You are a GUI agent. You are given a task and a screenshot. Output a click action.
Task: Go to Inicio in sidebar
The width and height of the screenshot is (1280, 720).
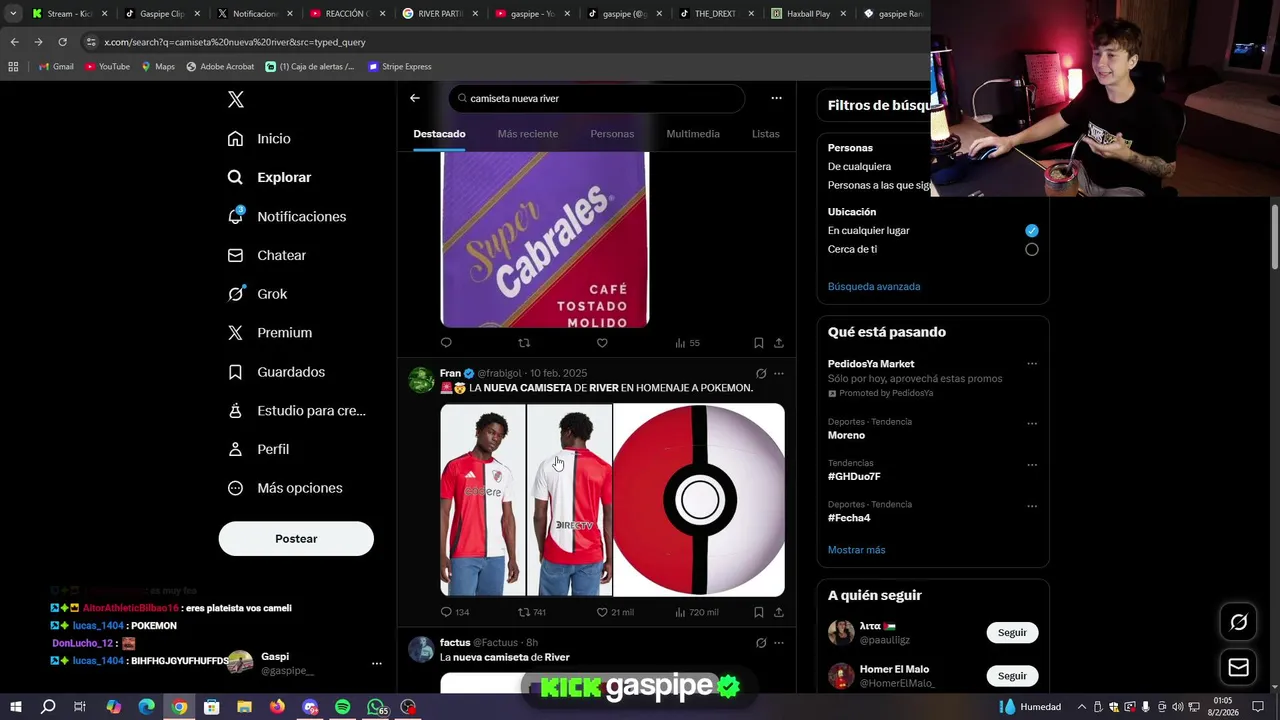pos(259,138)
